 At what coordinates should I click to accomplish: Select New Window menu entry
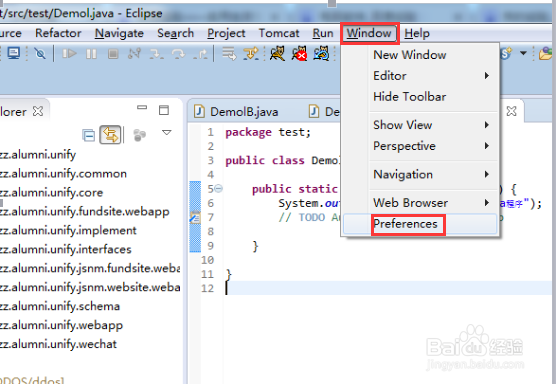click(420, 55)
